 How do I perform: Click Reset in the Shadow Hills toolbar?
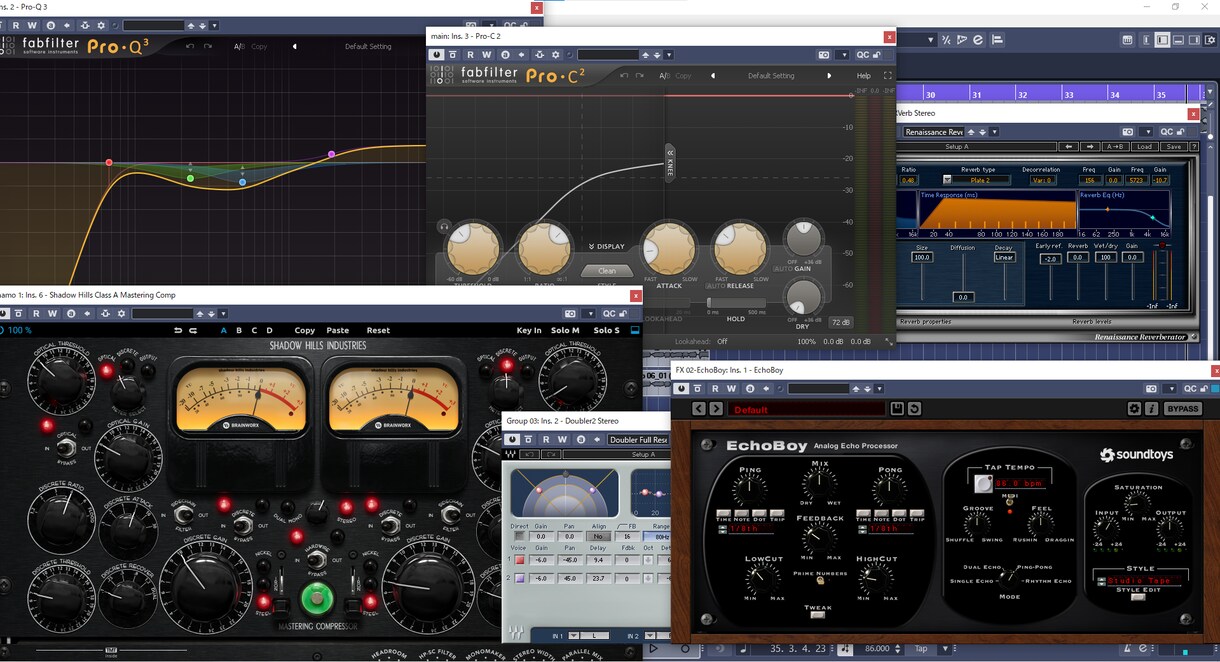pyautogui.click(x=378, y=330)
